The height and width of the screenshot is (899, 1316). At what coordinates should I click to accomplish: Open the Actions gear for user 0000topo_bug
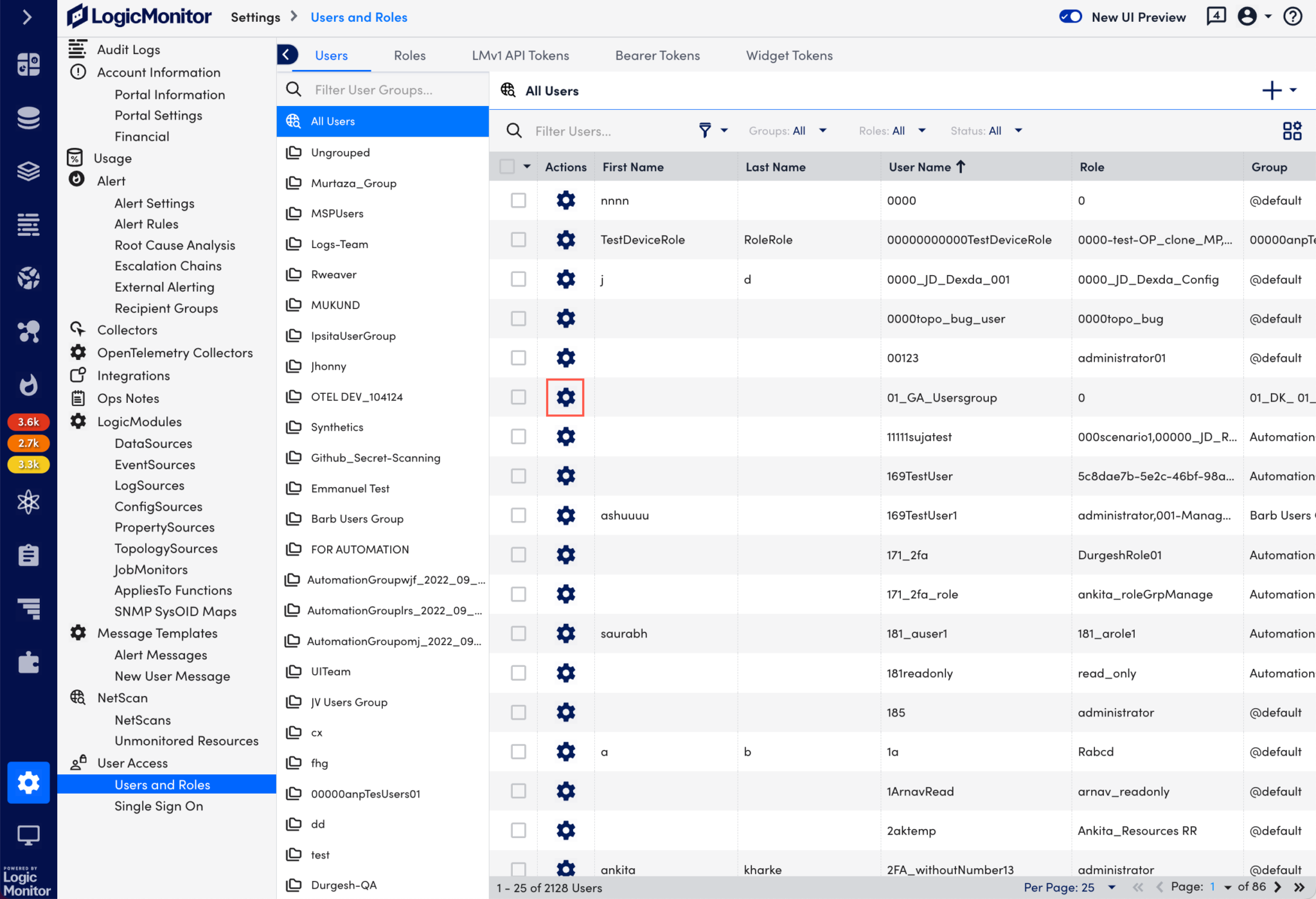[565, 318]
